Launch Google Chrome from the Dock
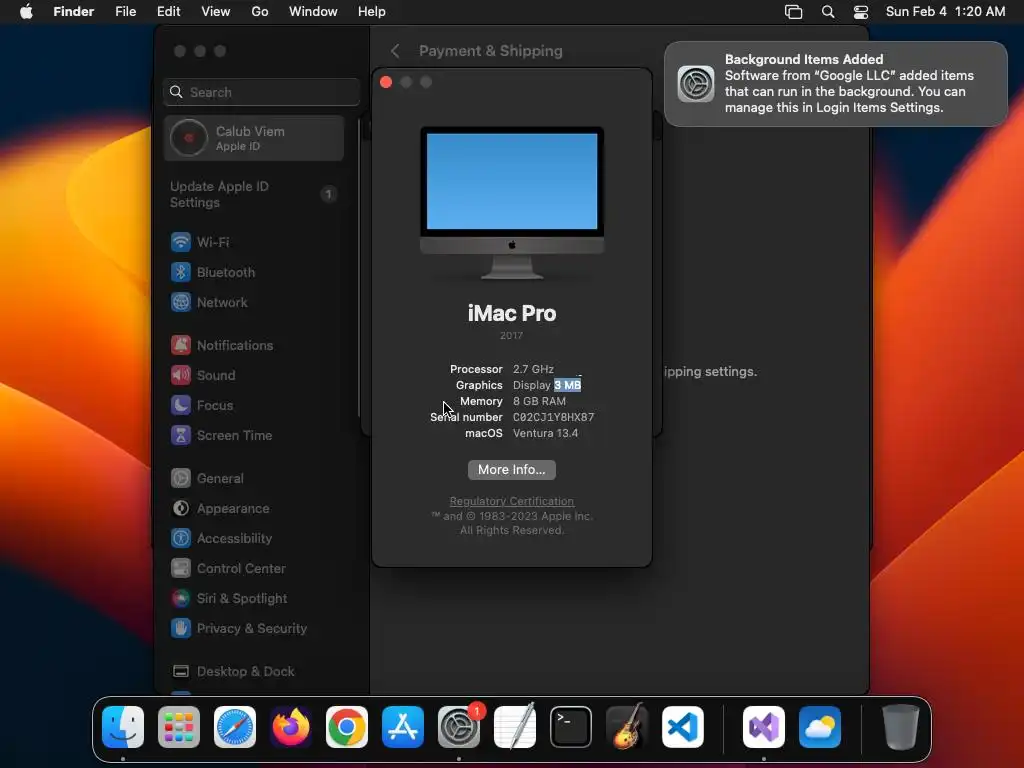Viewport: 1024px width, 768px height. tap(347, 727)
